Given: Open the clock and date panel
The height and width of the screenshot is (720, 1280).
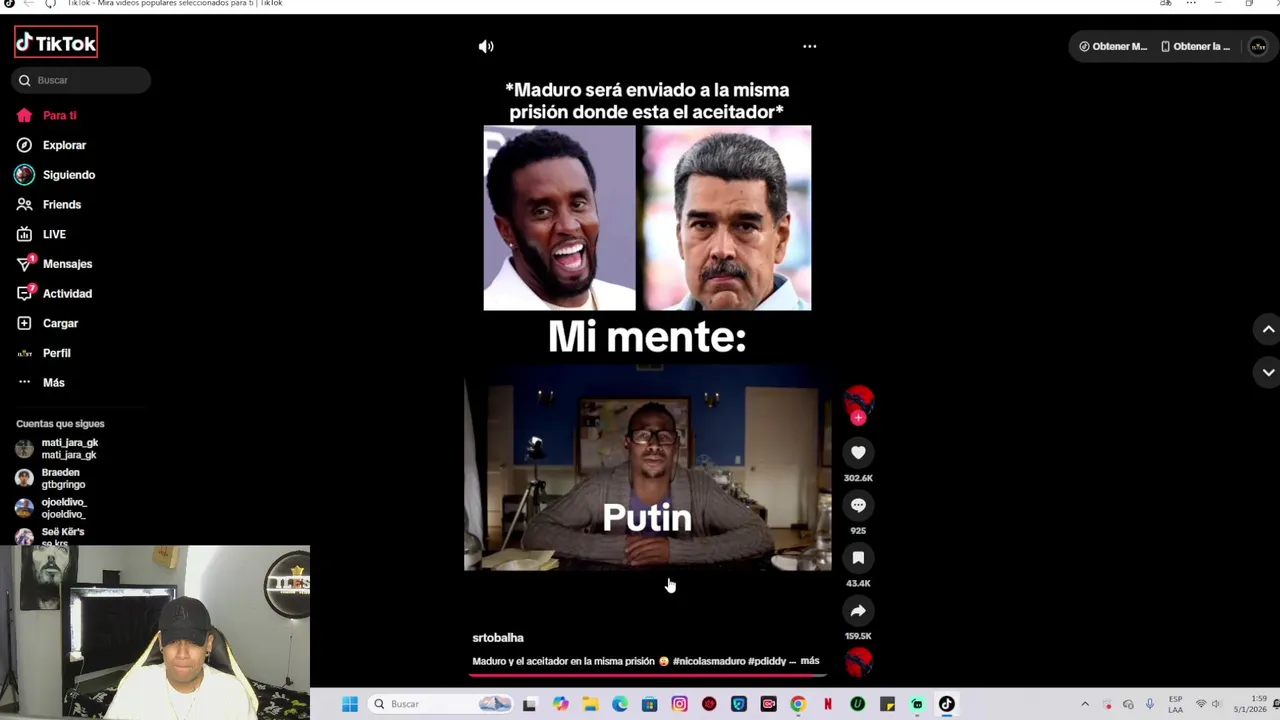Looking at the screenshot, I should [x=1250, y=704].
